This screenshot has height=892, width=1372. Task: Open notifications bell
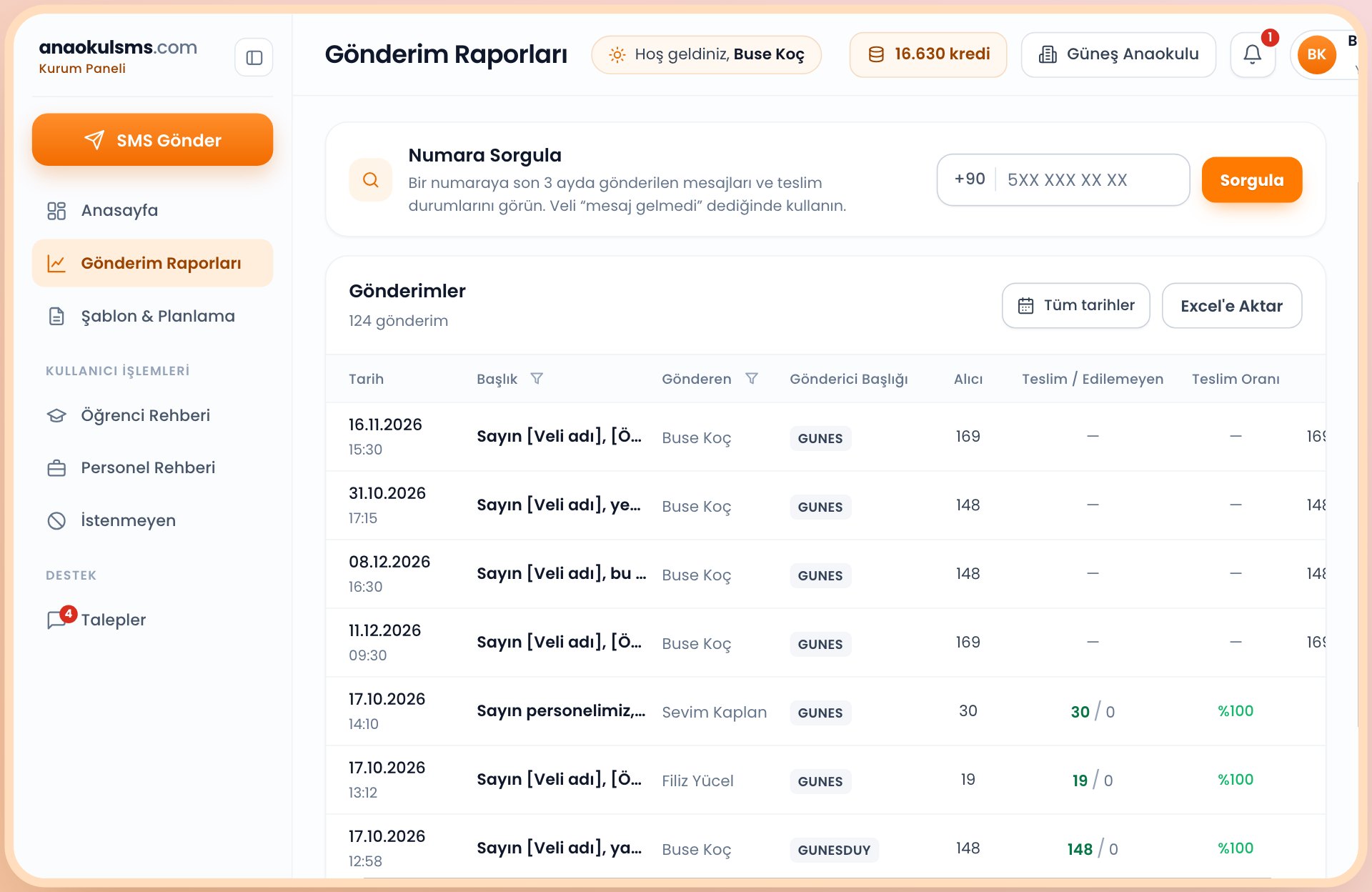coord(1252,54)
